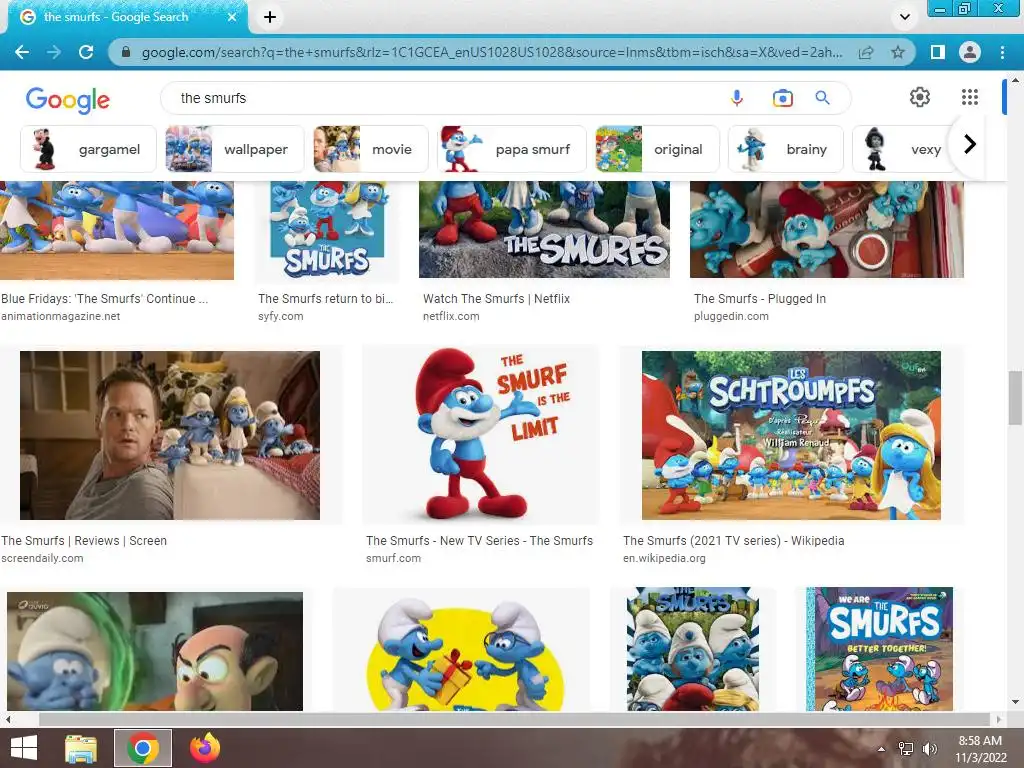Search by image with camera icon
Screen dimensions: 1024x768
(782, 98)
